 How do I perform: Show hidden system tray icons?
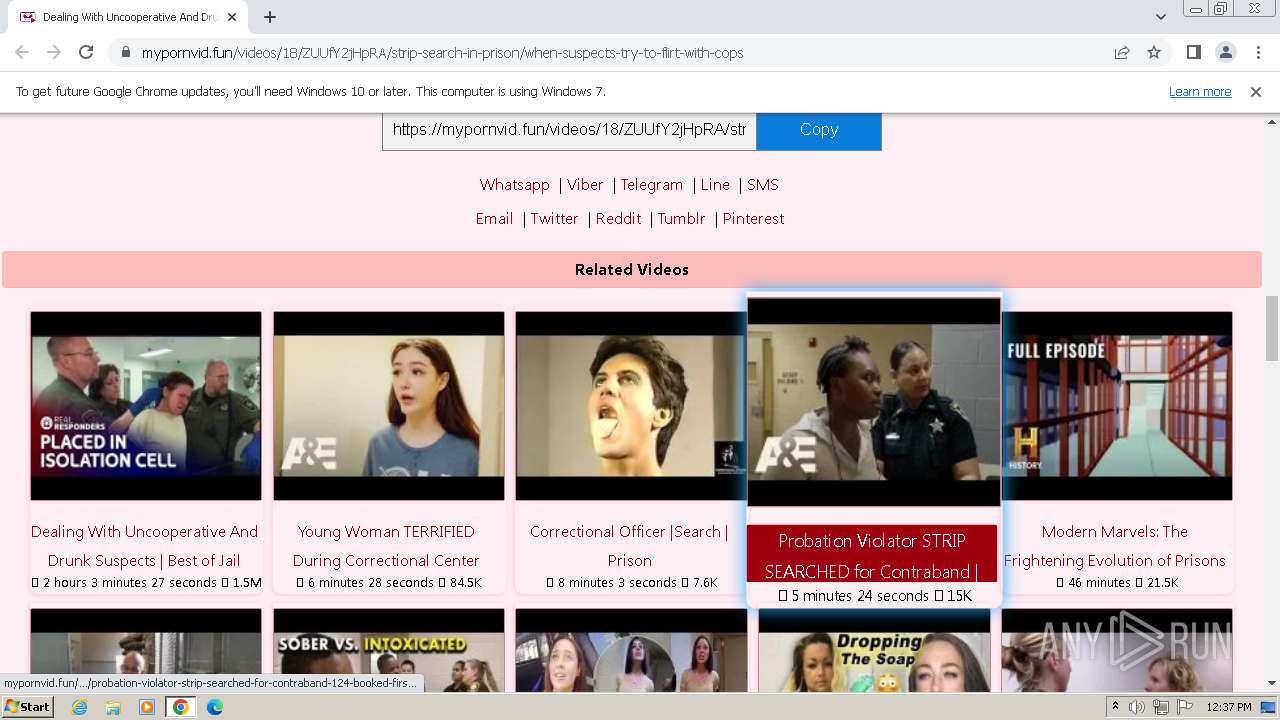click(x=1115, y=707)
